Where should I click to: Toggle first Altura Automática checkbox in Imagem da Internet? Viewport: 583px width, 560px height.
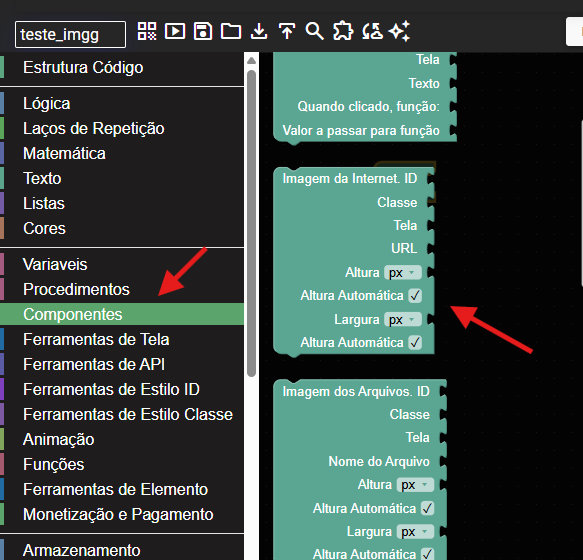(415, 296)
